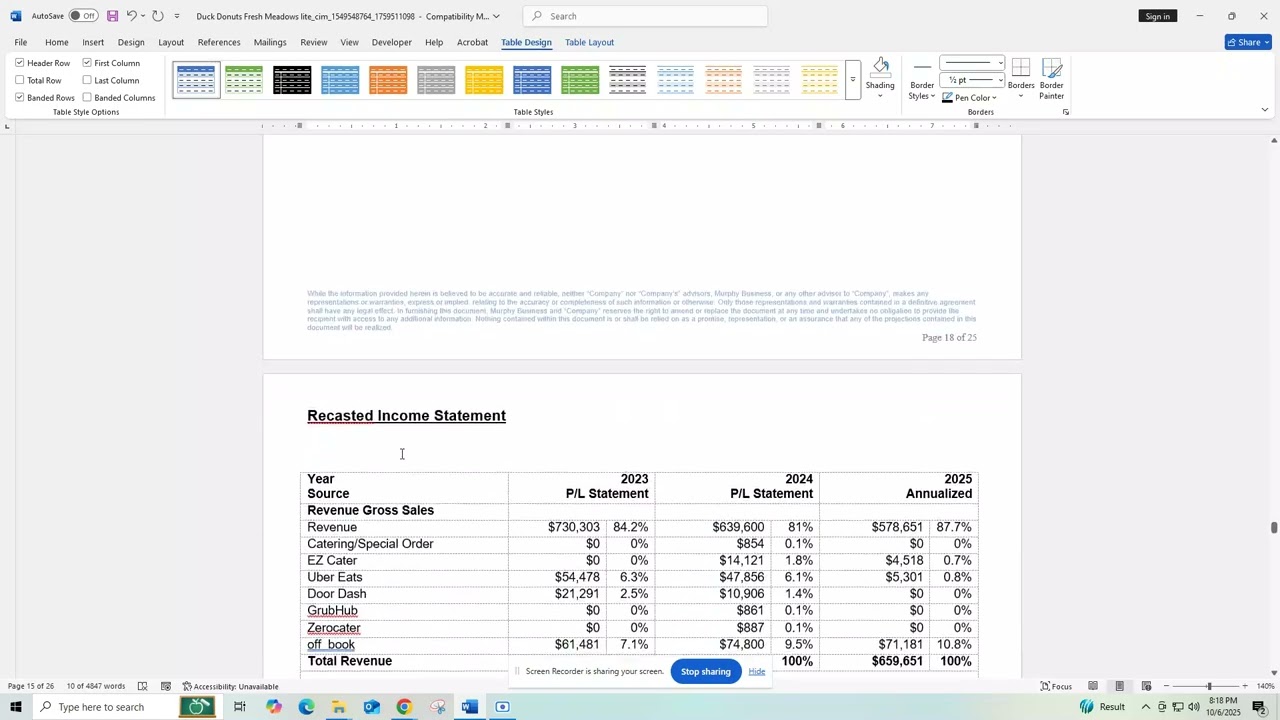The height and width of the screenshot is (720, 1280).
Task: Apply the black table style thumbnail
Action: coord(292,80)
